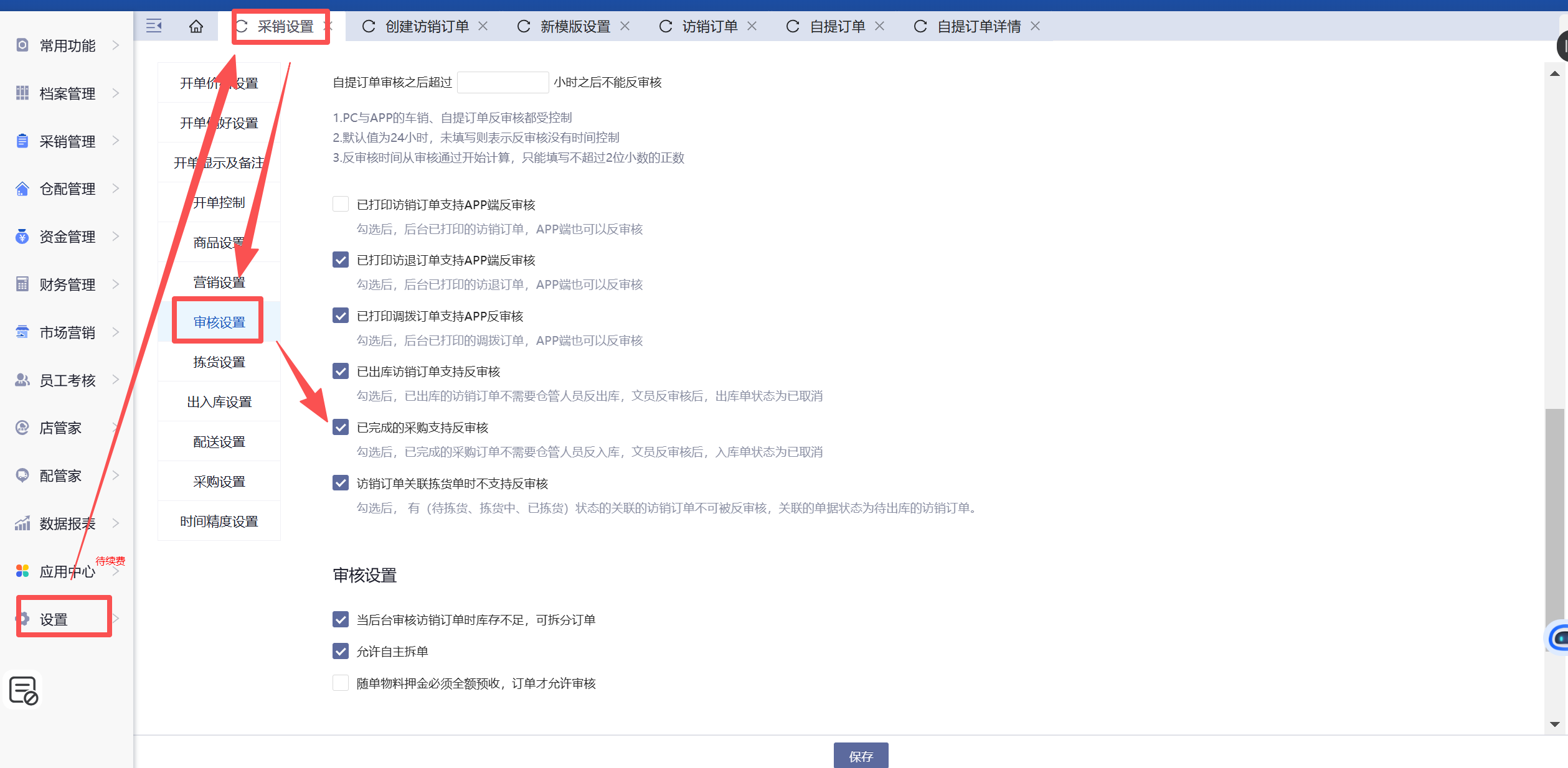Click the 配管家 chat icon

[22, 475]
